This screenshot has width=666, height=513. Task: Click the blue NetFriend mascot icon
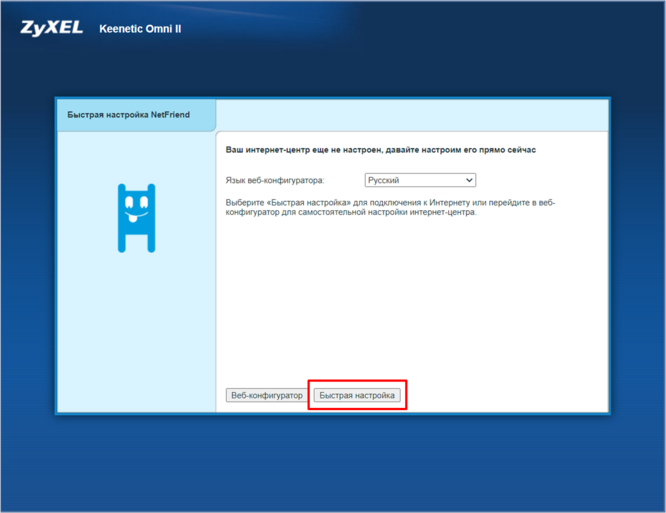pyautogui.click(x=136, y=218)
